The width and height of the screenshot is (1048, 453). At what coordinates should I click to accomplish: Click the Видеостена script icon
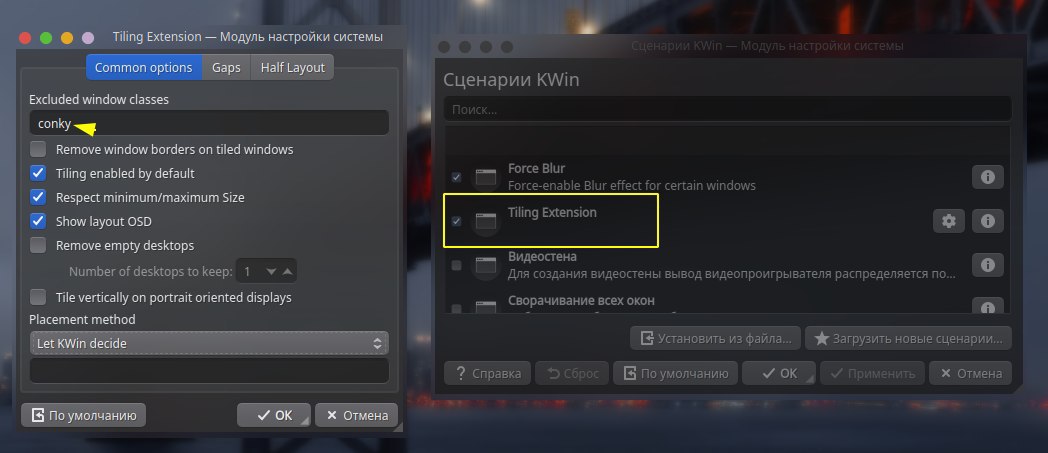click(486, 265)
